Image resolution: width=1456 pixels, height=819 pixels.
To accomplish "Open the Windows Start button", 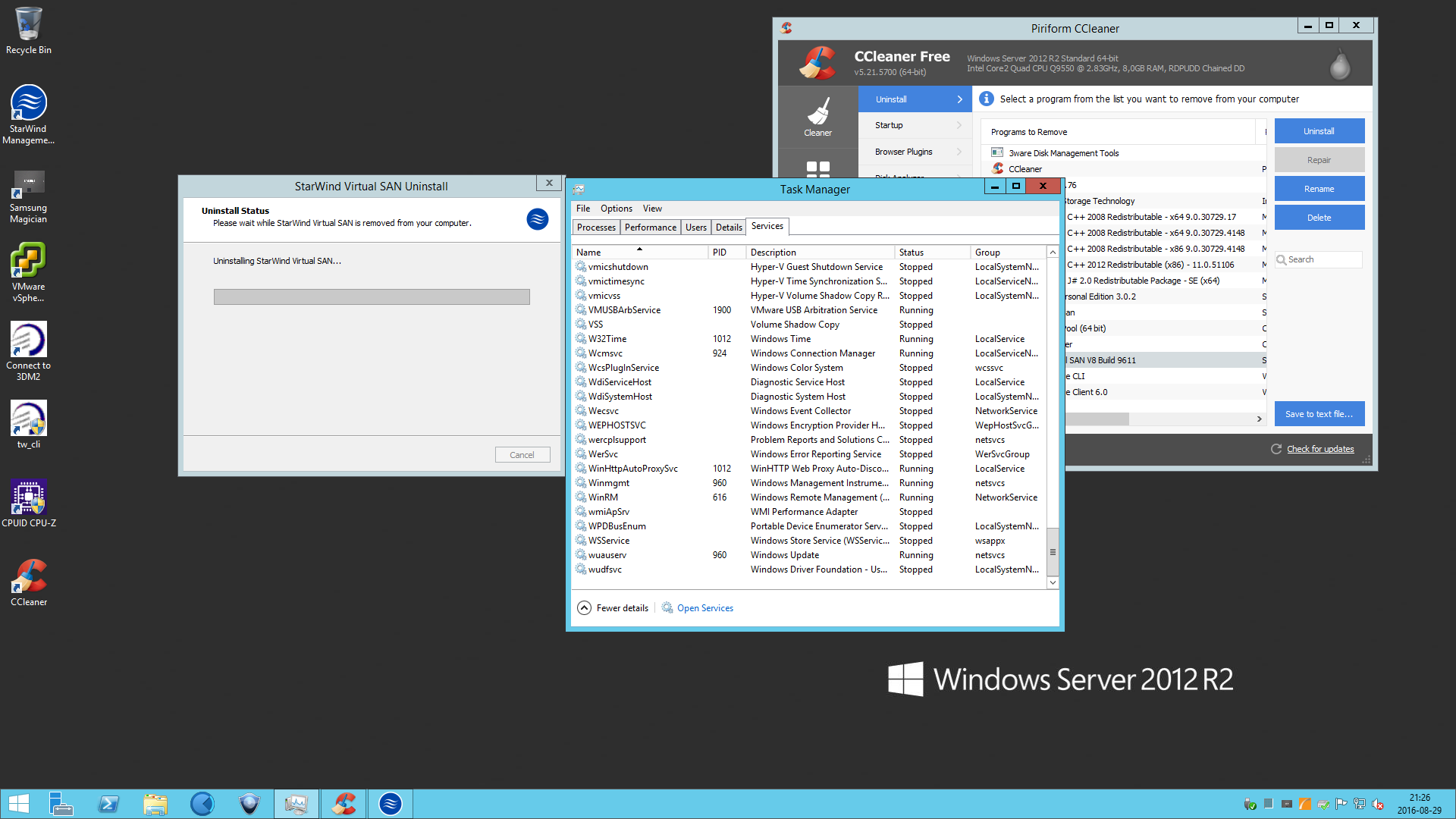I will (x=18, y=804).
